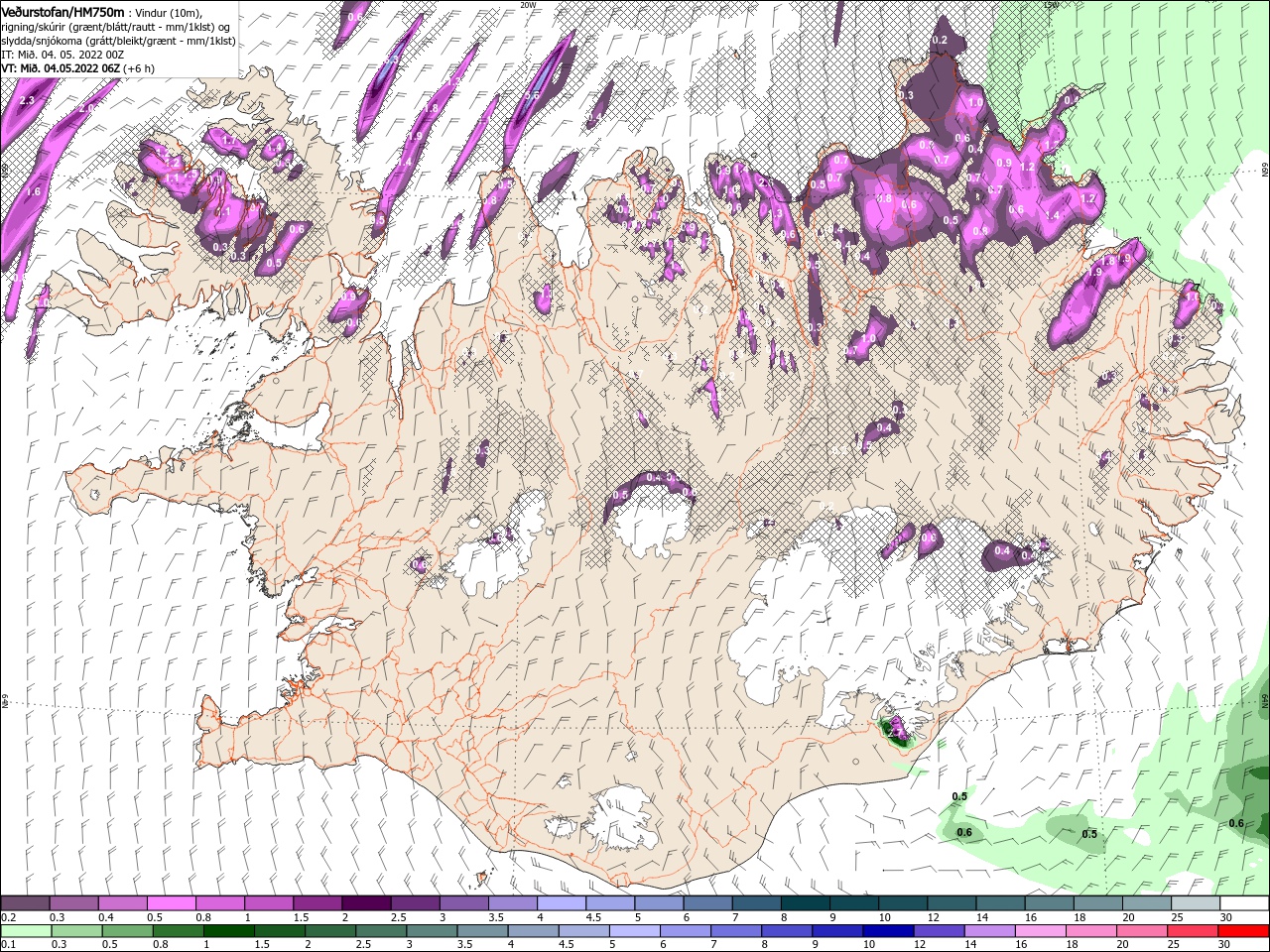
Task: Select the 2.5 swatch in upper snow legend
Action: [x=415, y=903]
